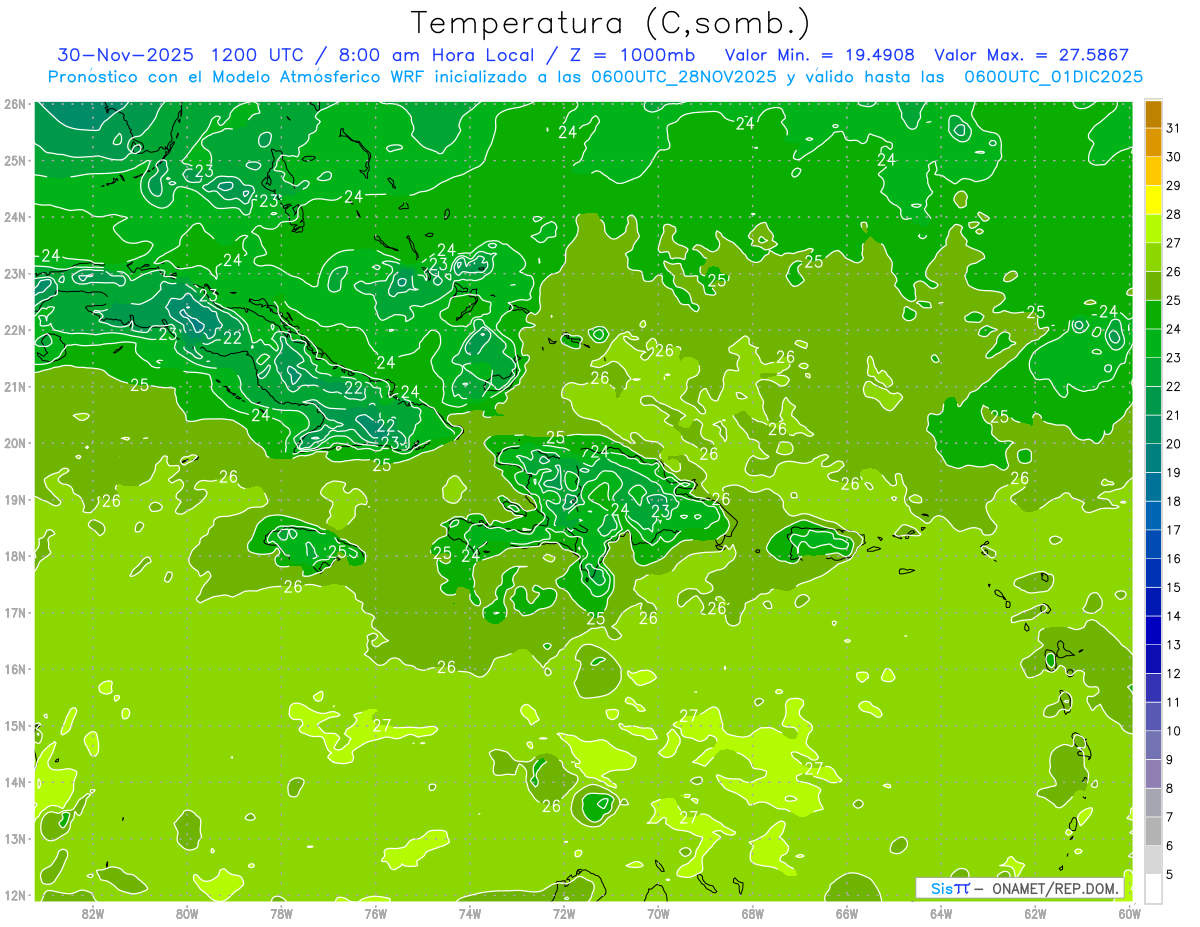Click the '64W' longitude axis label

(x=941, y=913)
